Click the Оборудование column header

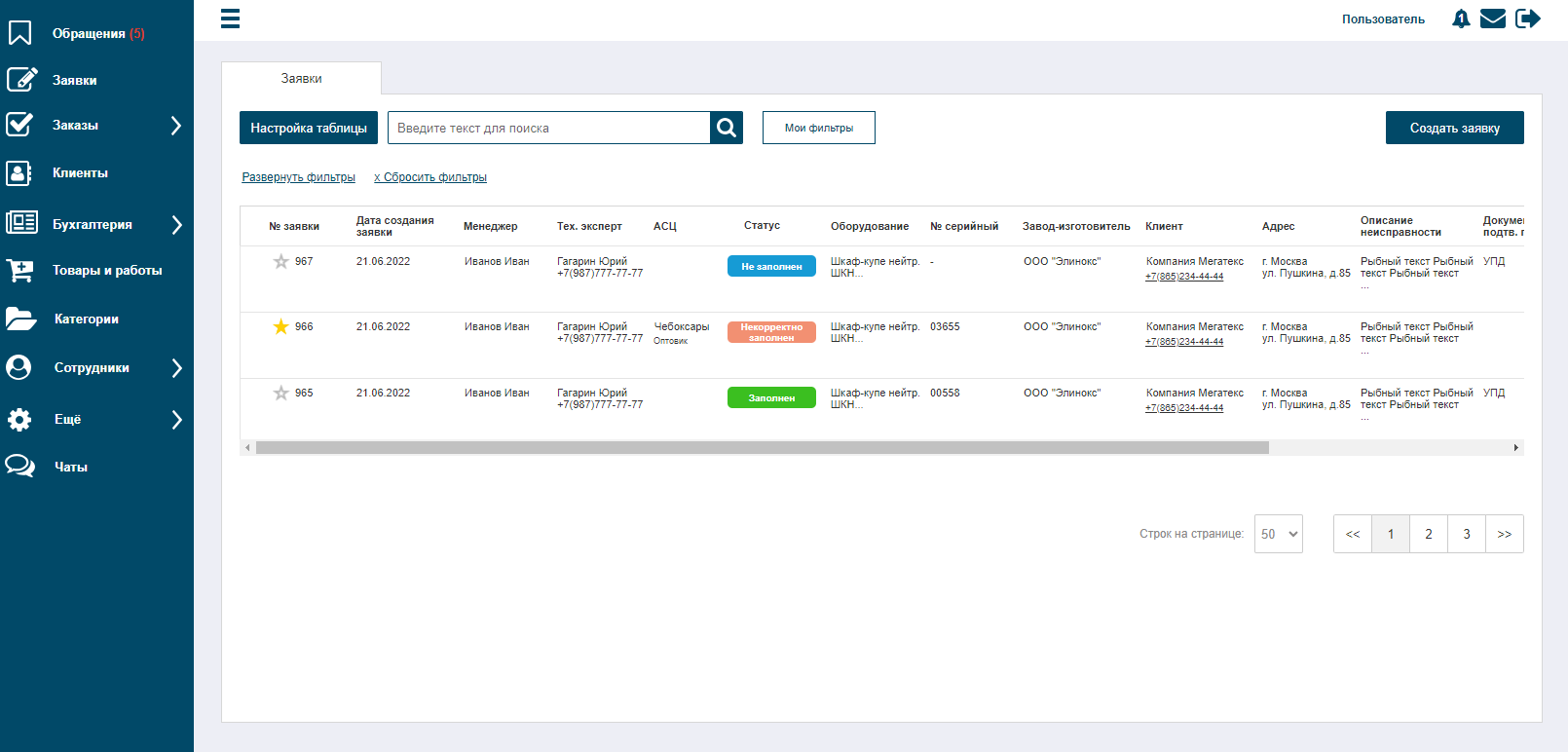(x=870, y=226)
